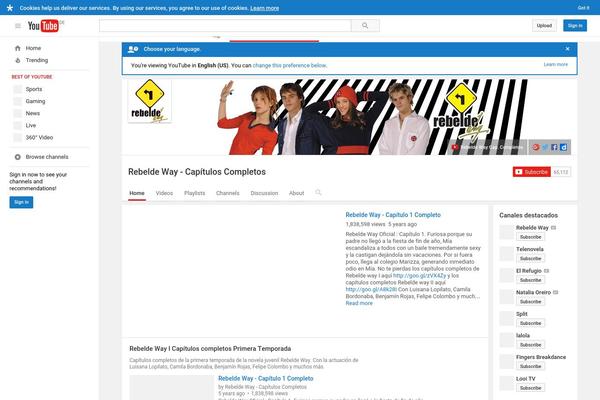This screenshot has width=600, height=400.
Task: Click the Facebook icon on channel banner
Action: (554, 147)
